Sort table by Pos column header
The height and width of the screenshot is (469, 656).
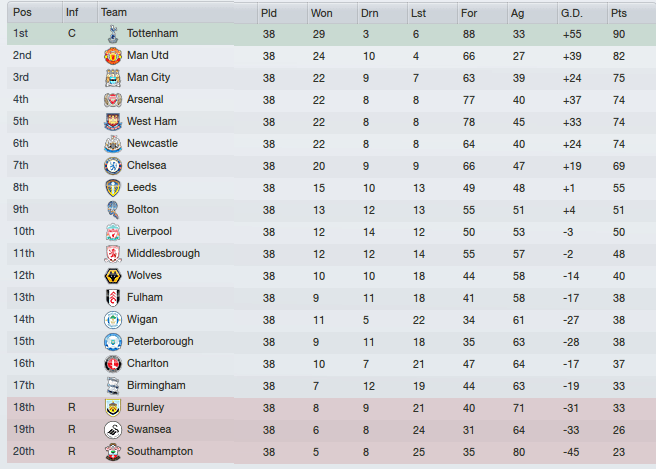click(x=21, y=13)
